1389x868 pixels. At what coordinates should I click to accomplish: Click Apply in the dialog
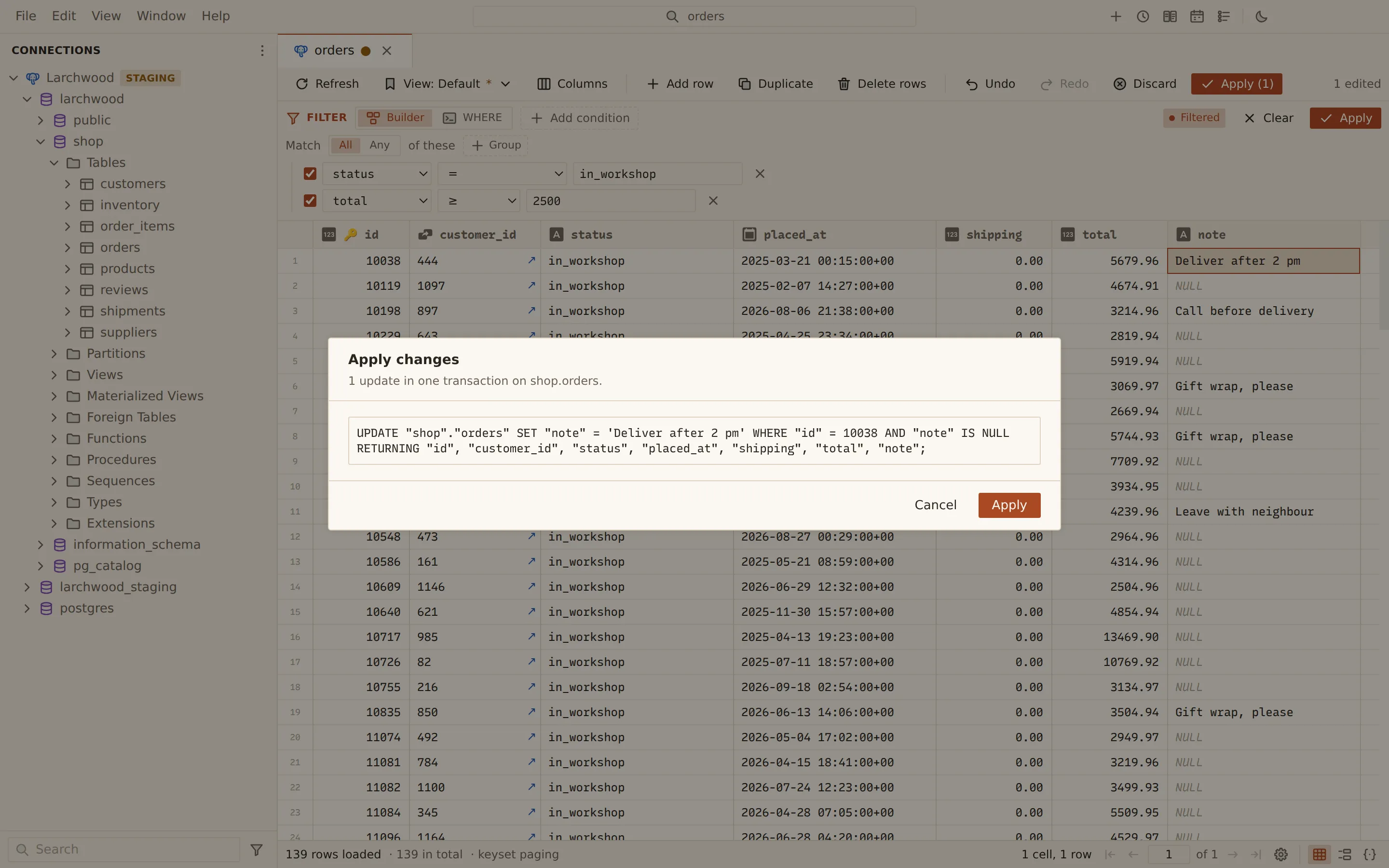pyautogui.click(x=1009, y=505)
